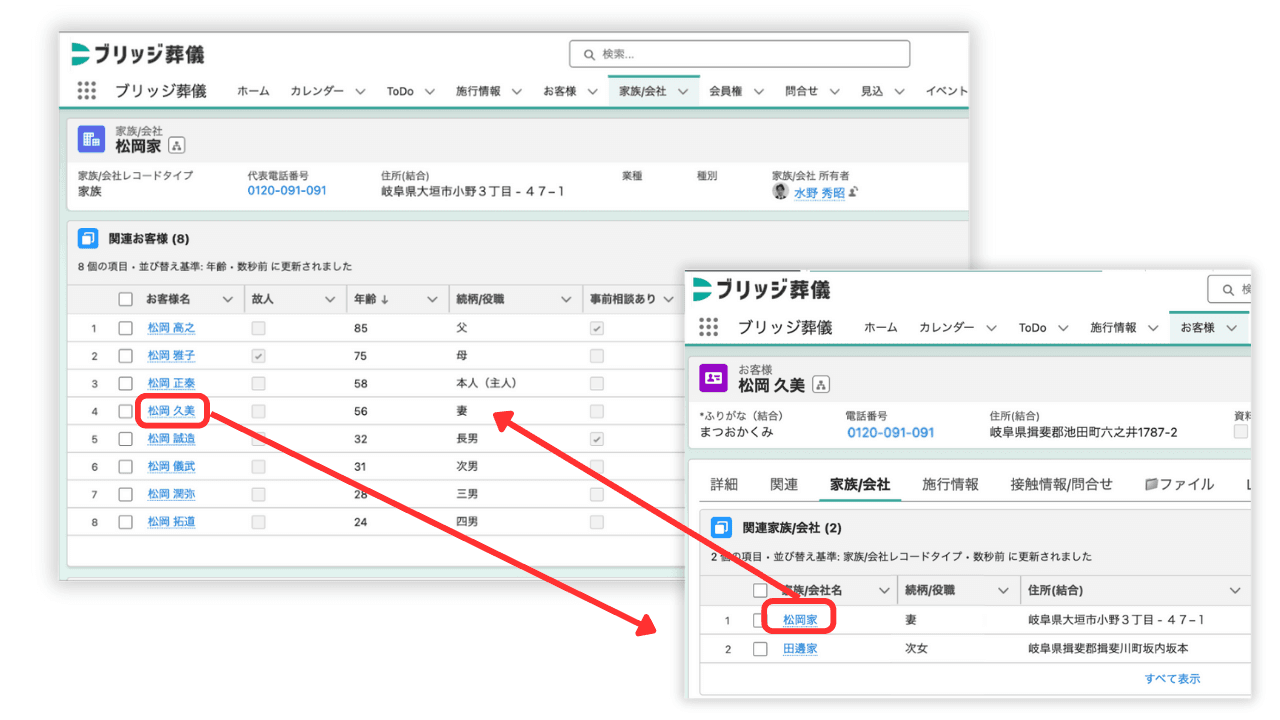Click the 検索 search field in 松岡家 window
Screen dimensions: 1280x720
(740, 54)
